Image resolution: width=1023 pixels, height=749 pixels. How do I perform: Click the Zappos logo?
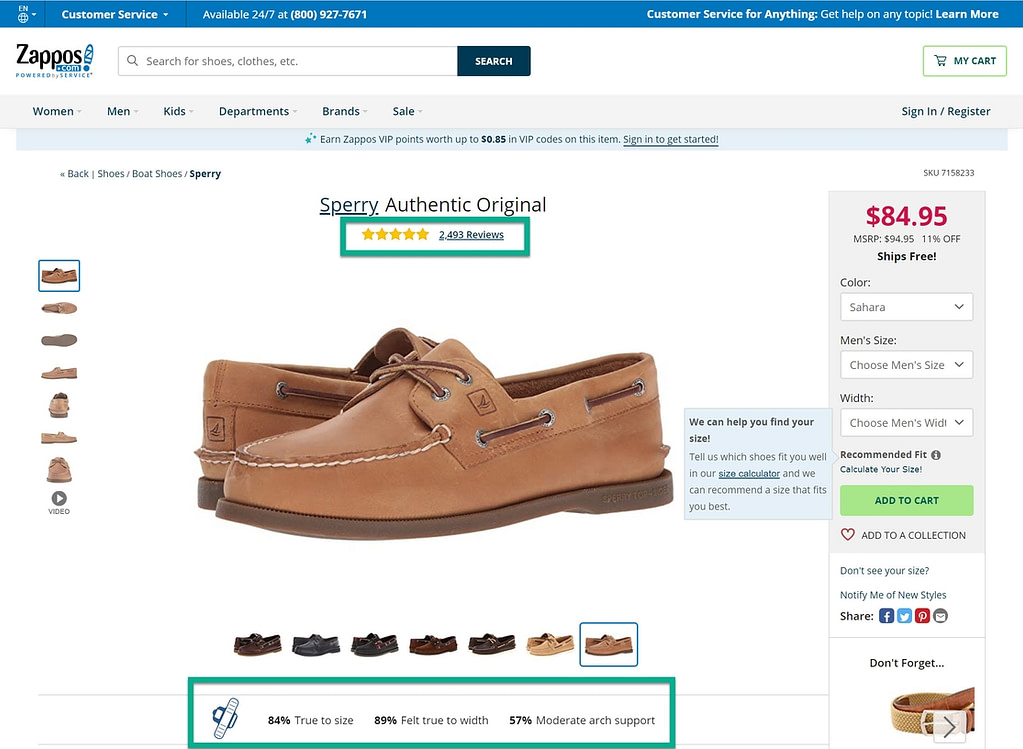coord(54,60)
